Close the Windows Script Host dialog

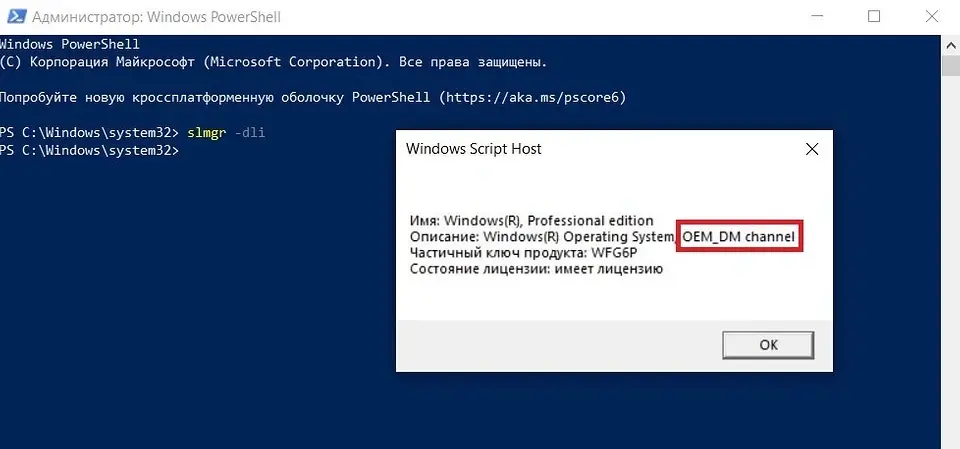pyautogui.click(x=811, y=149)
